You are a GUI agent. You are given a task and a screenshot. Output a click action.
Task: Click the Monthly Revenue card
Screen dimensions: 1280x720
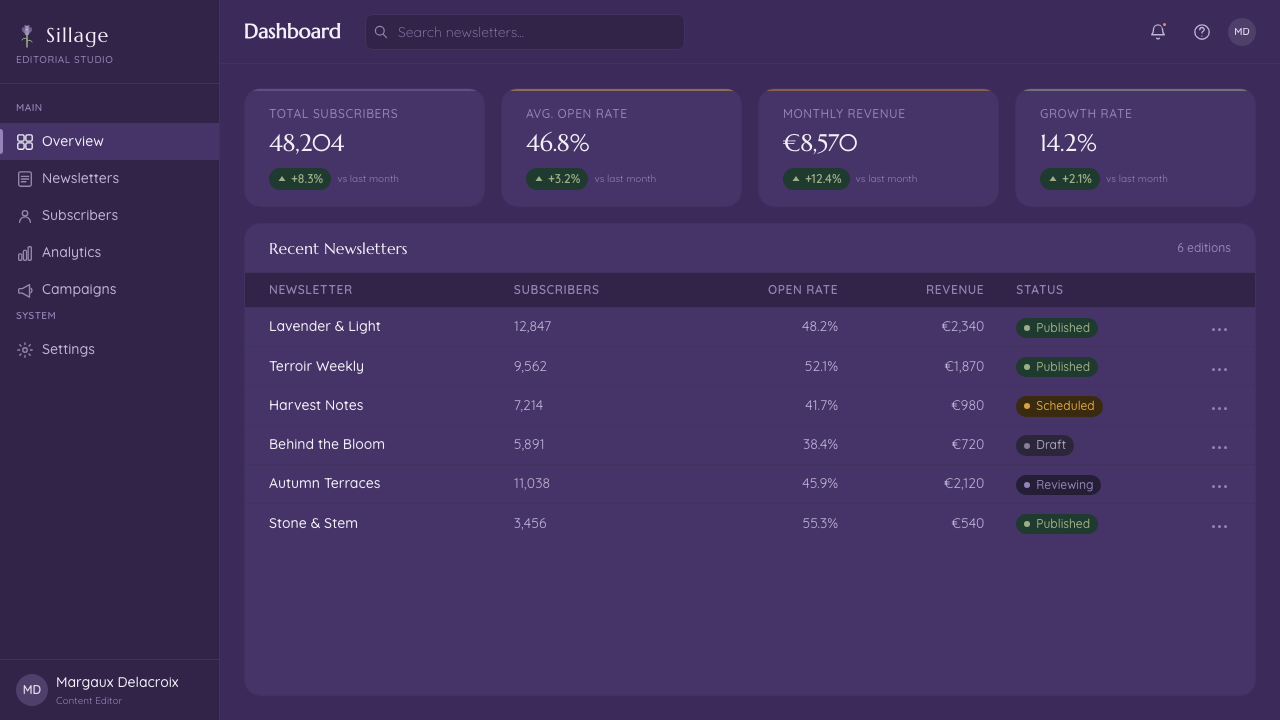(x=879, y=148)
